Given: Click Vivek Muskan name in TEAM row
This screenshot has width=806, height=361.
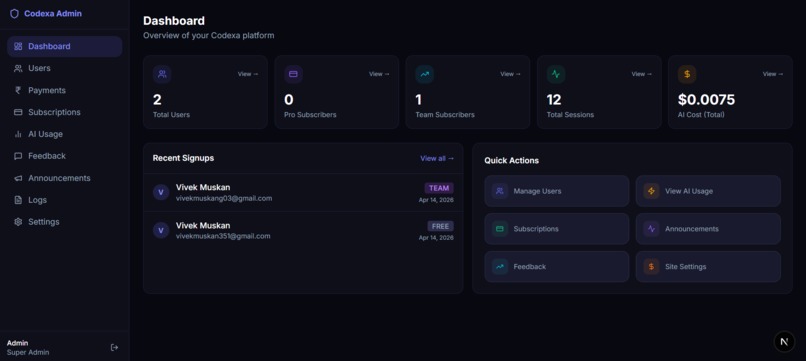Looking at the screenshot, I should pos(203,188).
